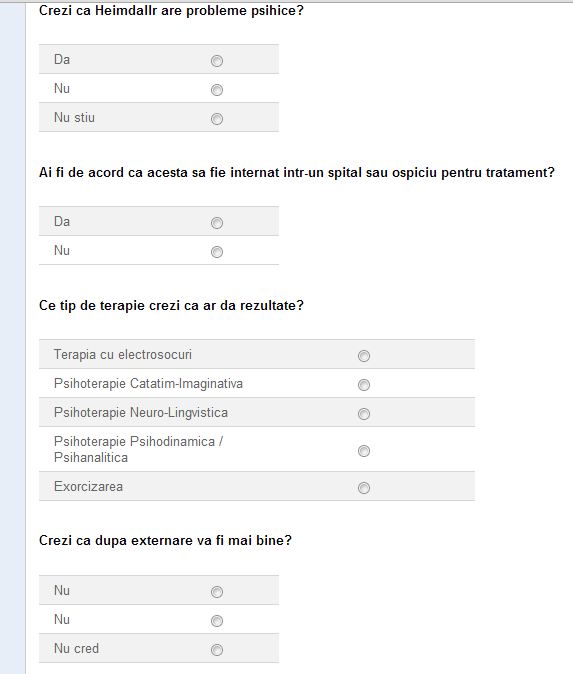
Task: Click the 'Exorcizarea' option label text
Action: [x=88, y=486]
